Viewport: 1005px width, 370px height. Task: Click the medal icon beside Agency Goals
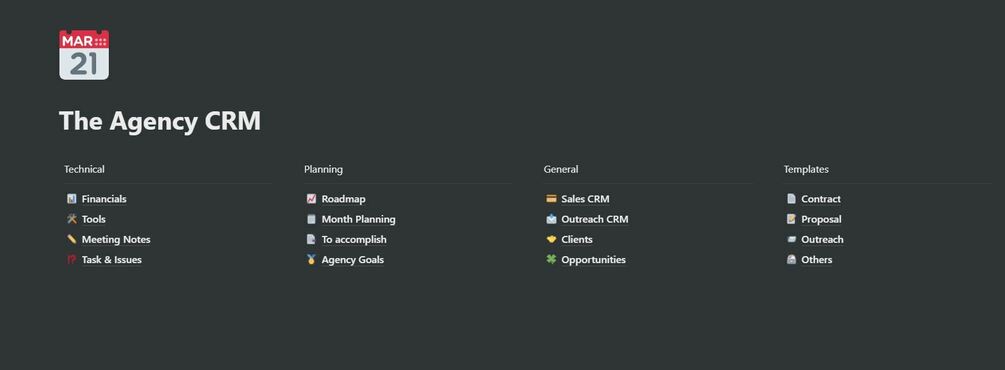pos(311,260)
